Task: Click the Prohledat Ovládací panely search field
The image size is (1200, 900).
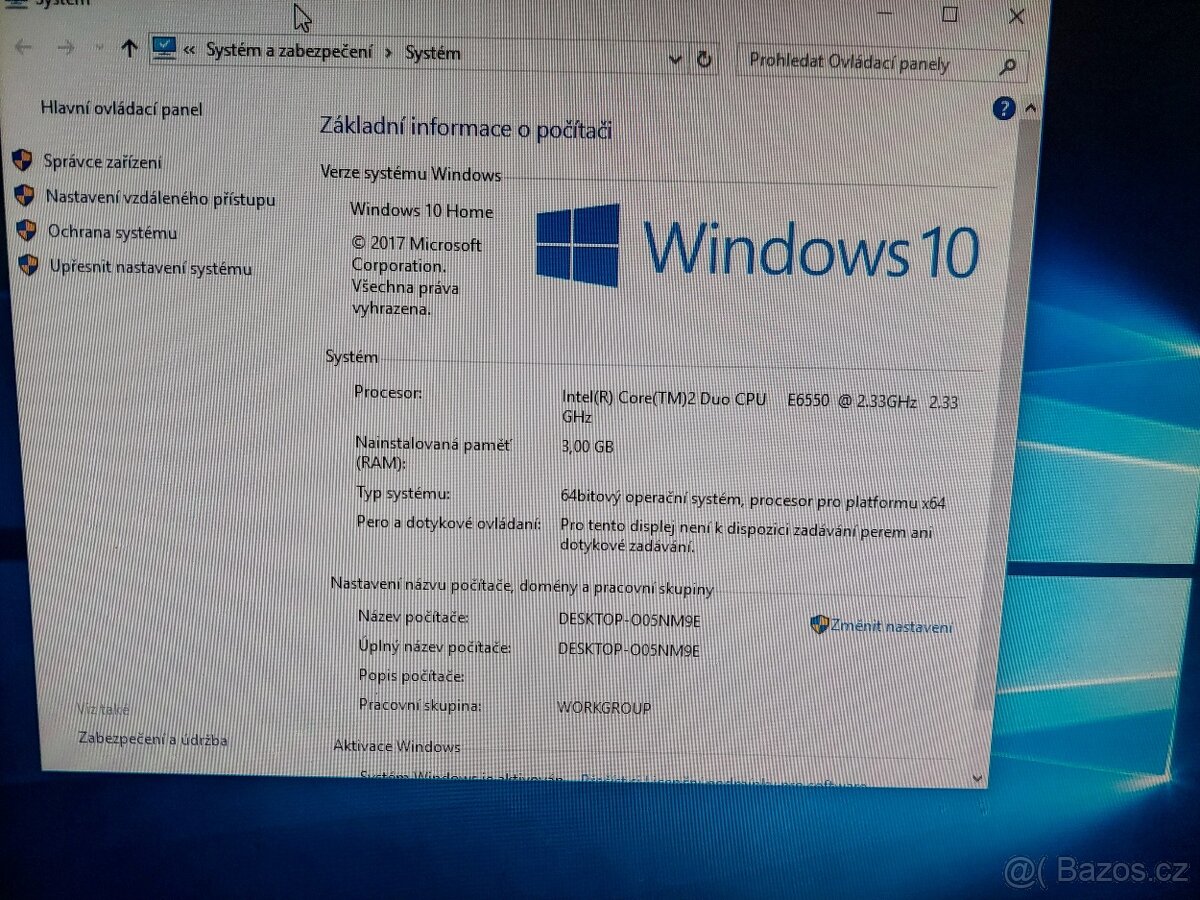Action: pyautogui.click(x=870, y=63)
